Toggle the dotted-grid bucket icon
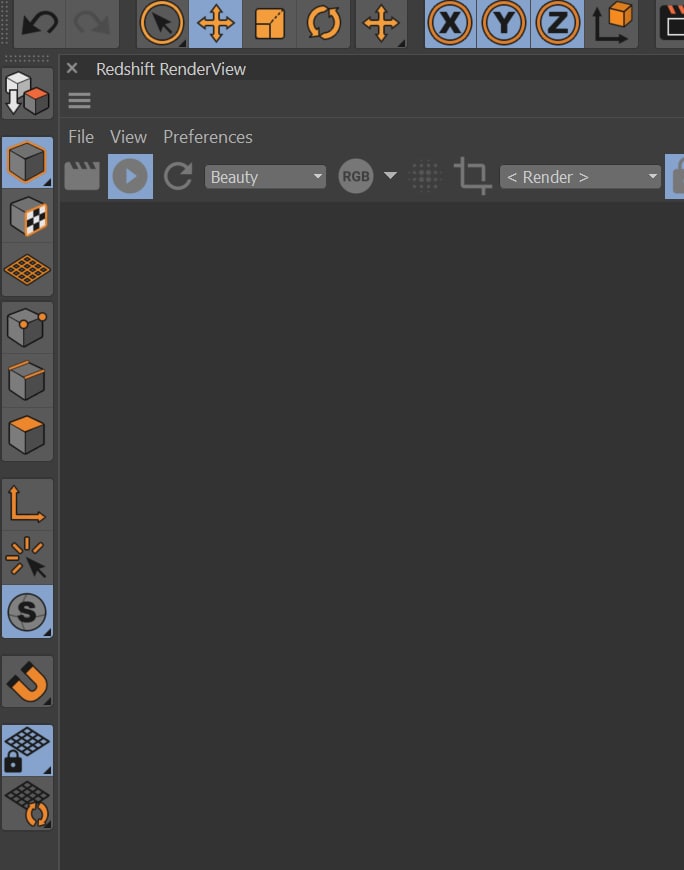Image resolution: width=684 pixels, height=870 pixels. pos(425,176)
